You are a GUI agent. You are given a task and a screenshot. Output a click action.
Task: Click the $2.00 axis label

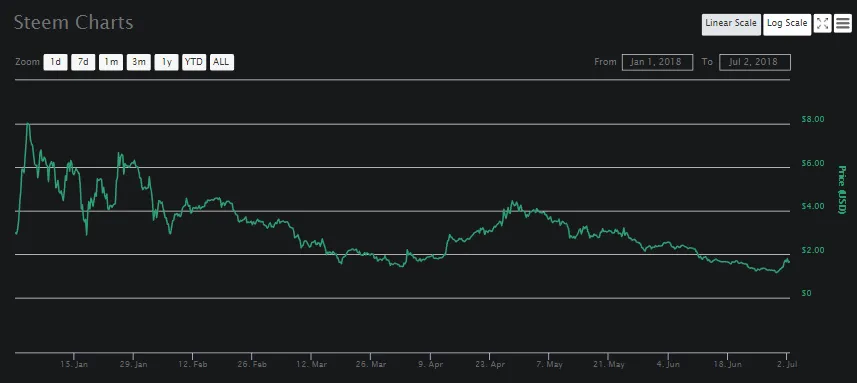point(812,250)
